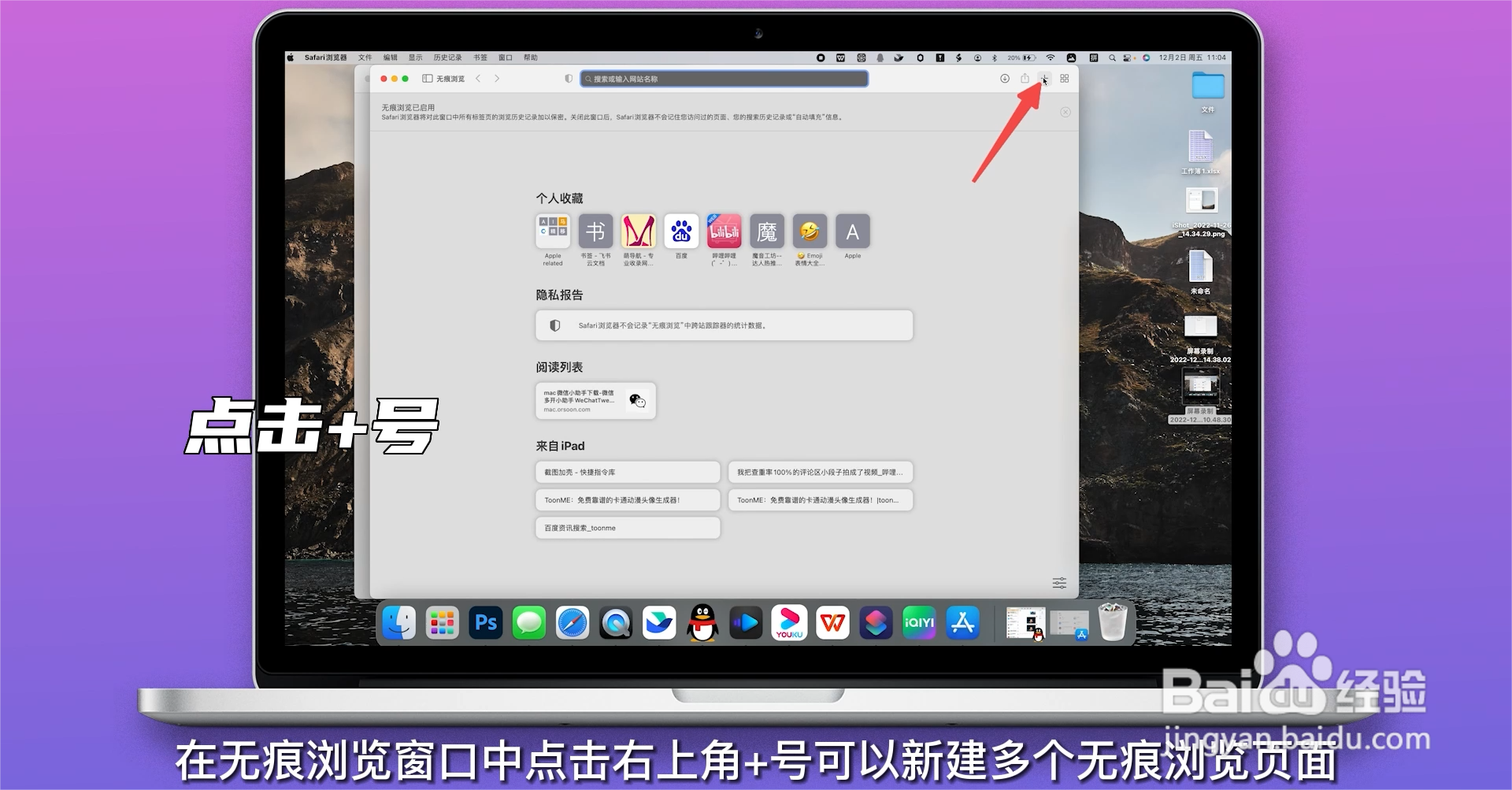Screen dimensions: 1512x790
Task: Click the start page customize sliders icon
Action: (x=1058, y=583)
